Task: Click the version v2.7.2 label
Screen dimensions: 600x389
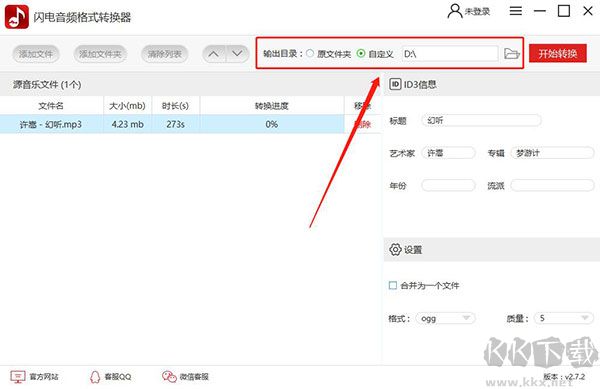Action: (564, 377)
